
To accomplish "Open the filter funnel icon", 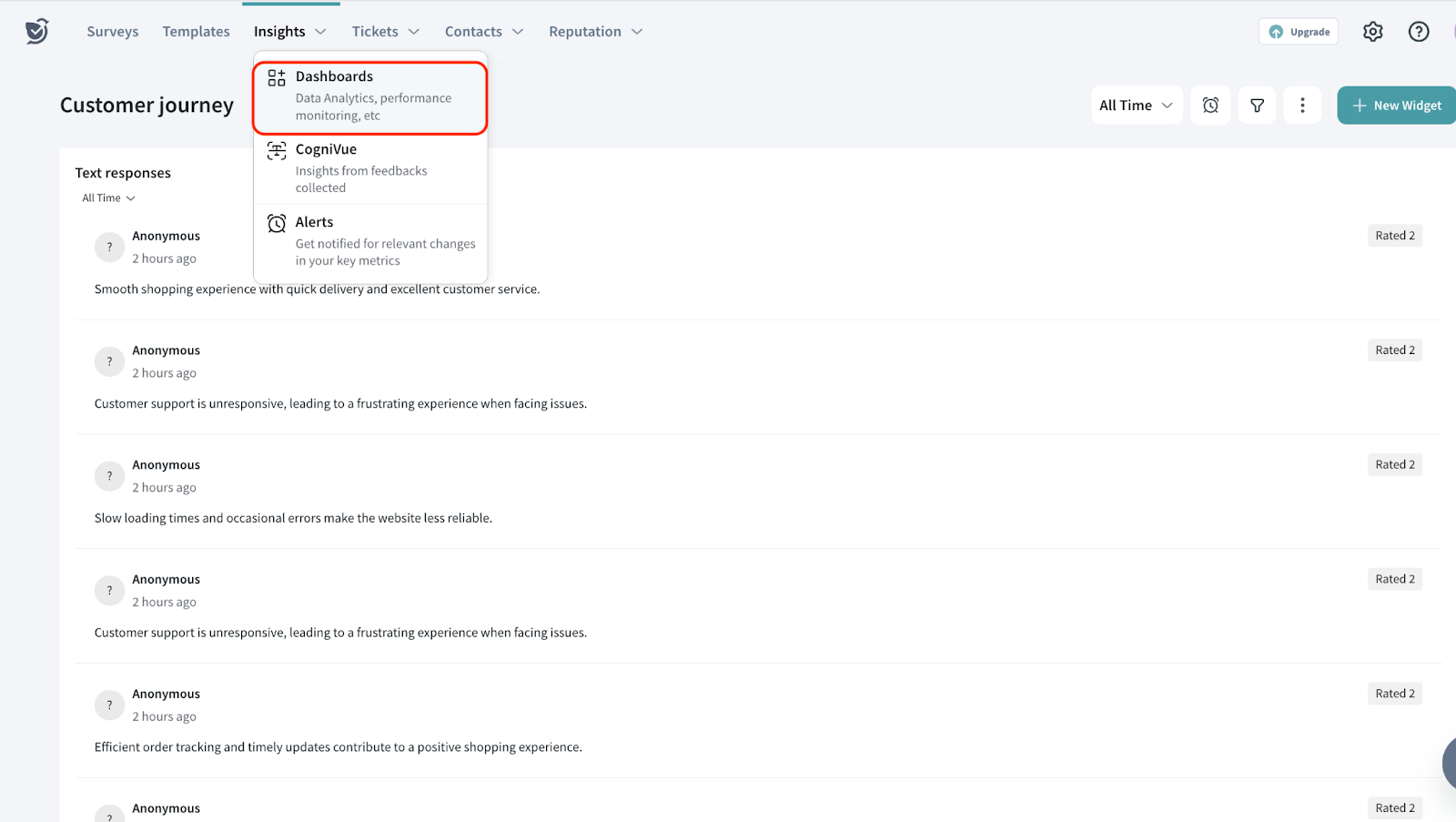I will (x=1257, y=106).
